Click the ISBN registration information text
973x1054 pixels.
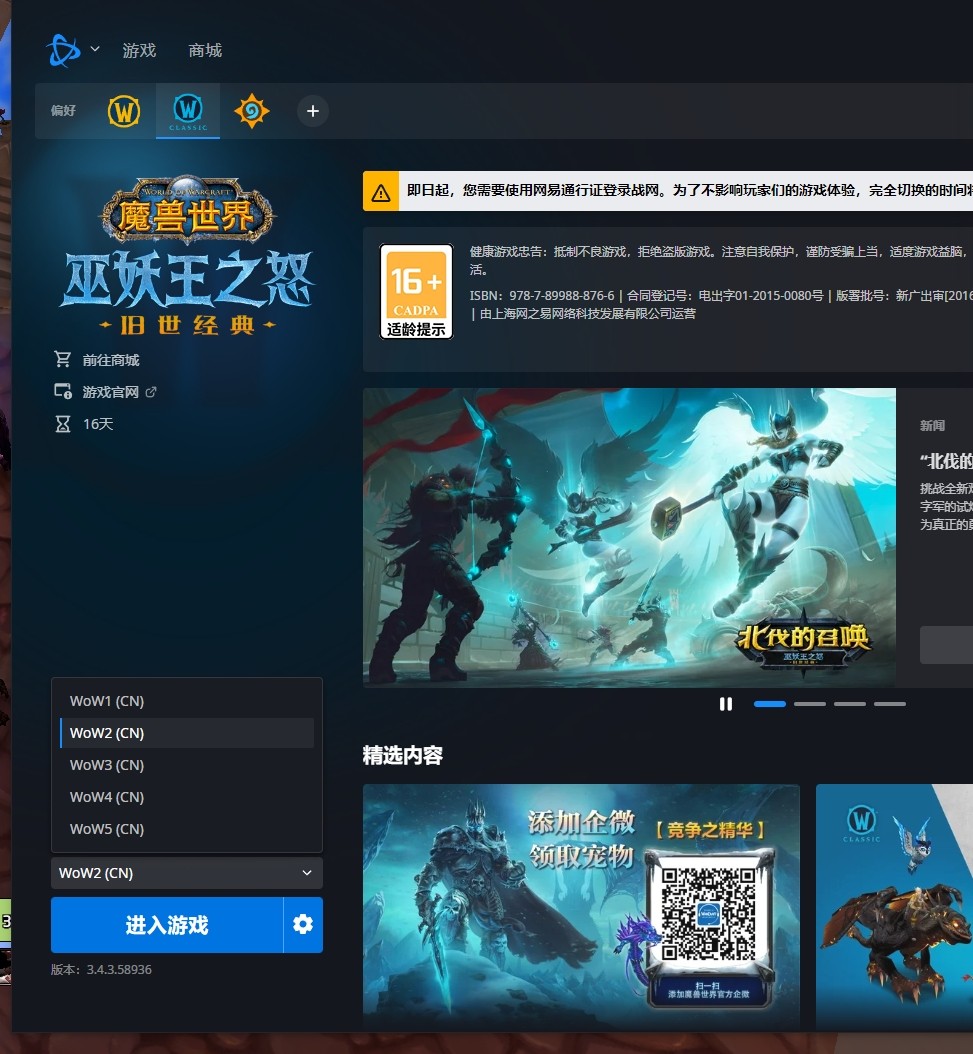tap(721, 304)
